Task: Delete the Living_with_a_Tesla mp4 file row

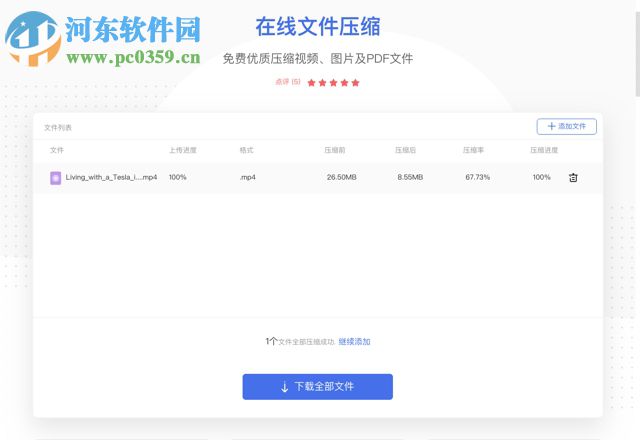Action: (x=573, y=178)
